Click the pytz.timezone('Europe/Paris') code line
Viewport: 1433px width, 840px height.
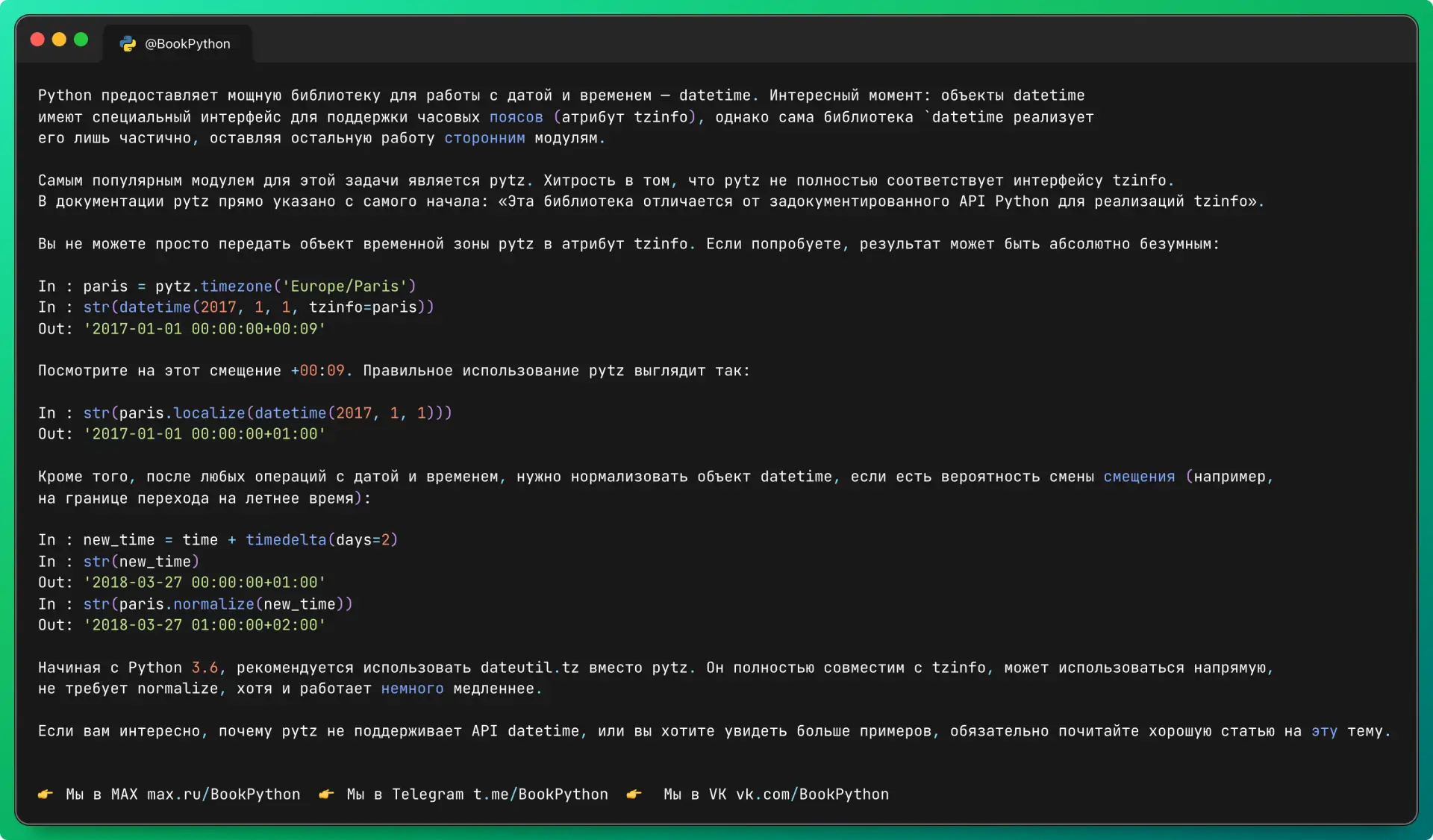(228, 286)
